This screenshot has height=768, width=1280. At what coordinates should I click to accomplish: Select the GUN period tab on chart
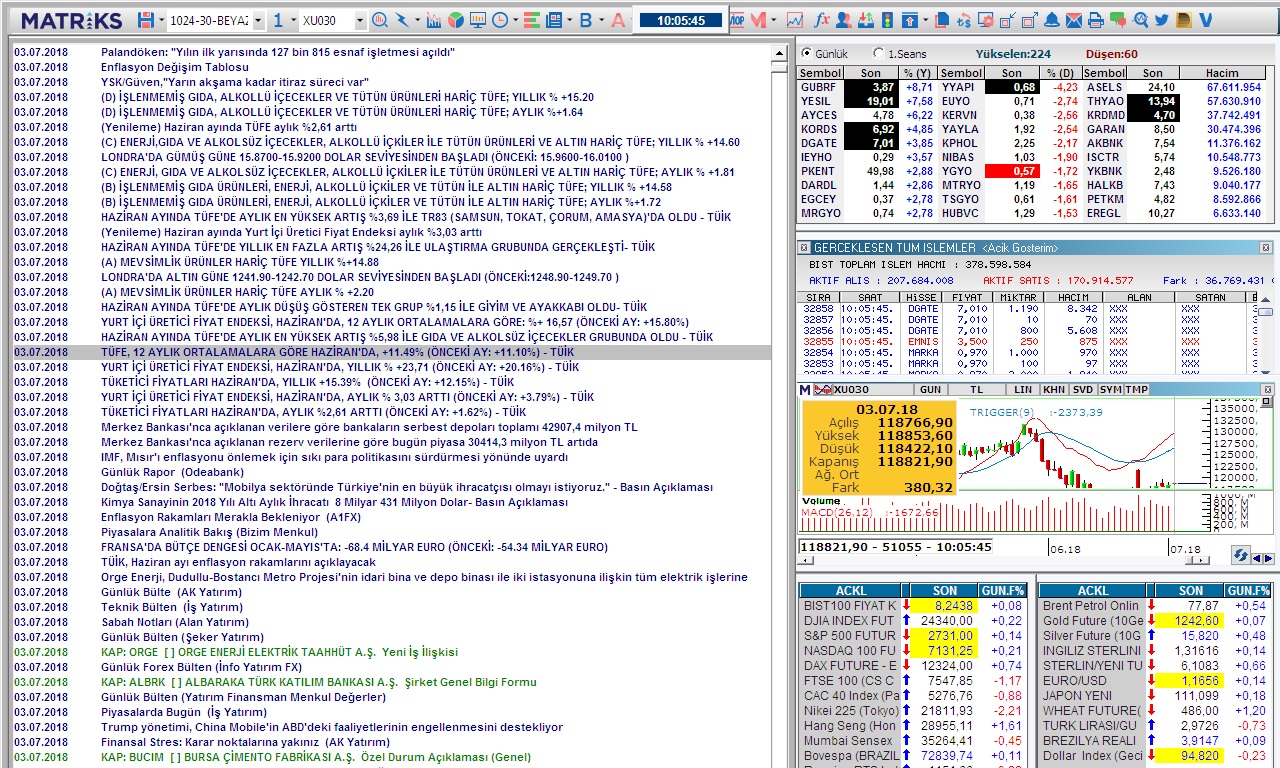pyautogui.click(x=930, y=389)
